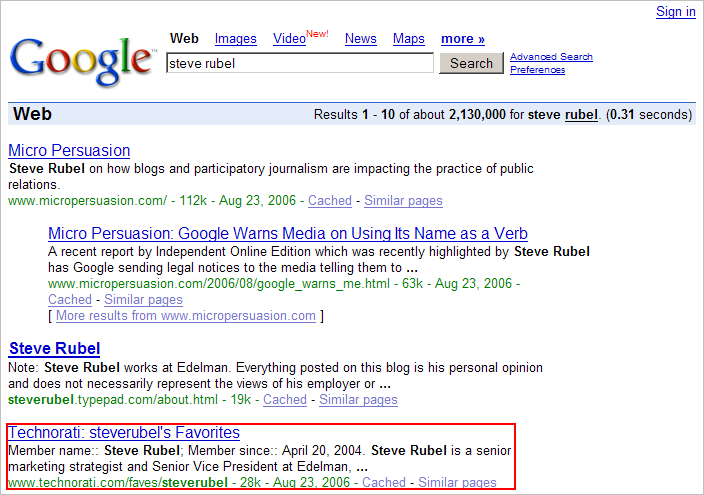This screenshot has height=495, width=704.
Task: Open the more » menu link
Action: pos(463,39)
